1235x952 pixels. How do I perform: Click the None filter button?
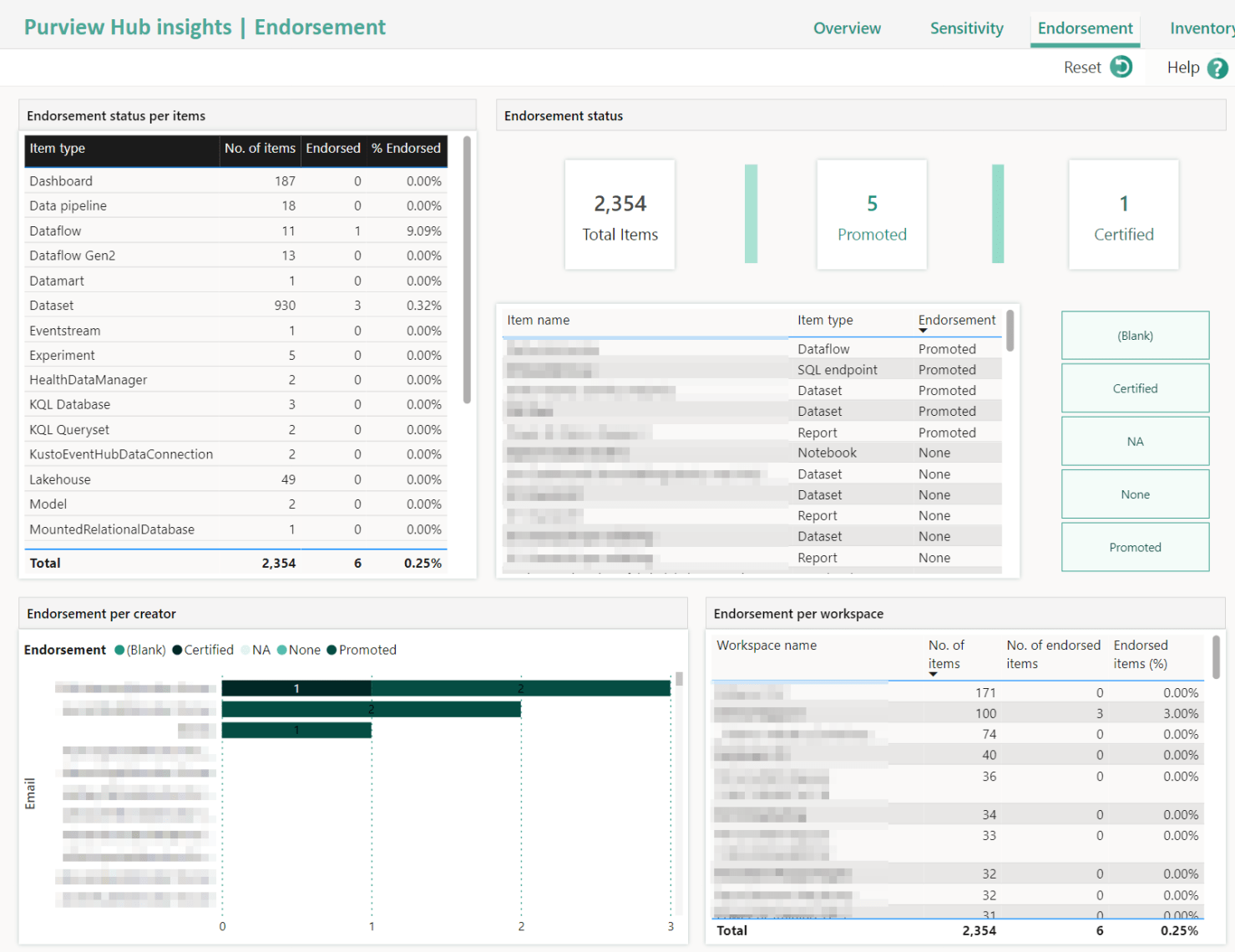tap(1135, 494)
